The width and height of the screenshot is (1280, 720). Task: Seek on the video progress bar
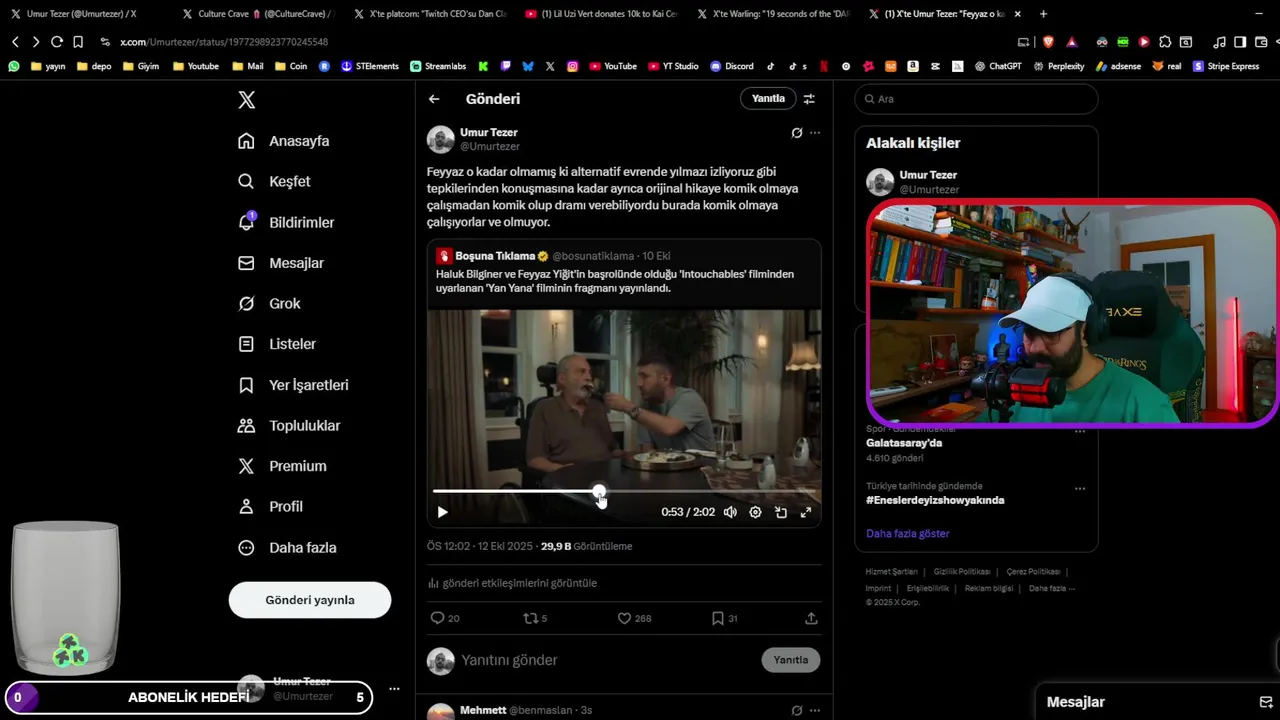pos(624,491)
